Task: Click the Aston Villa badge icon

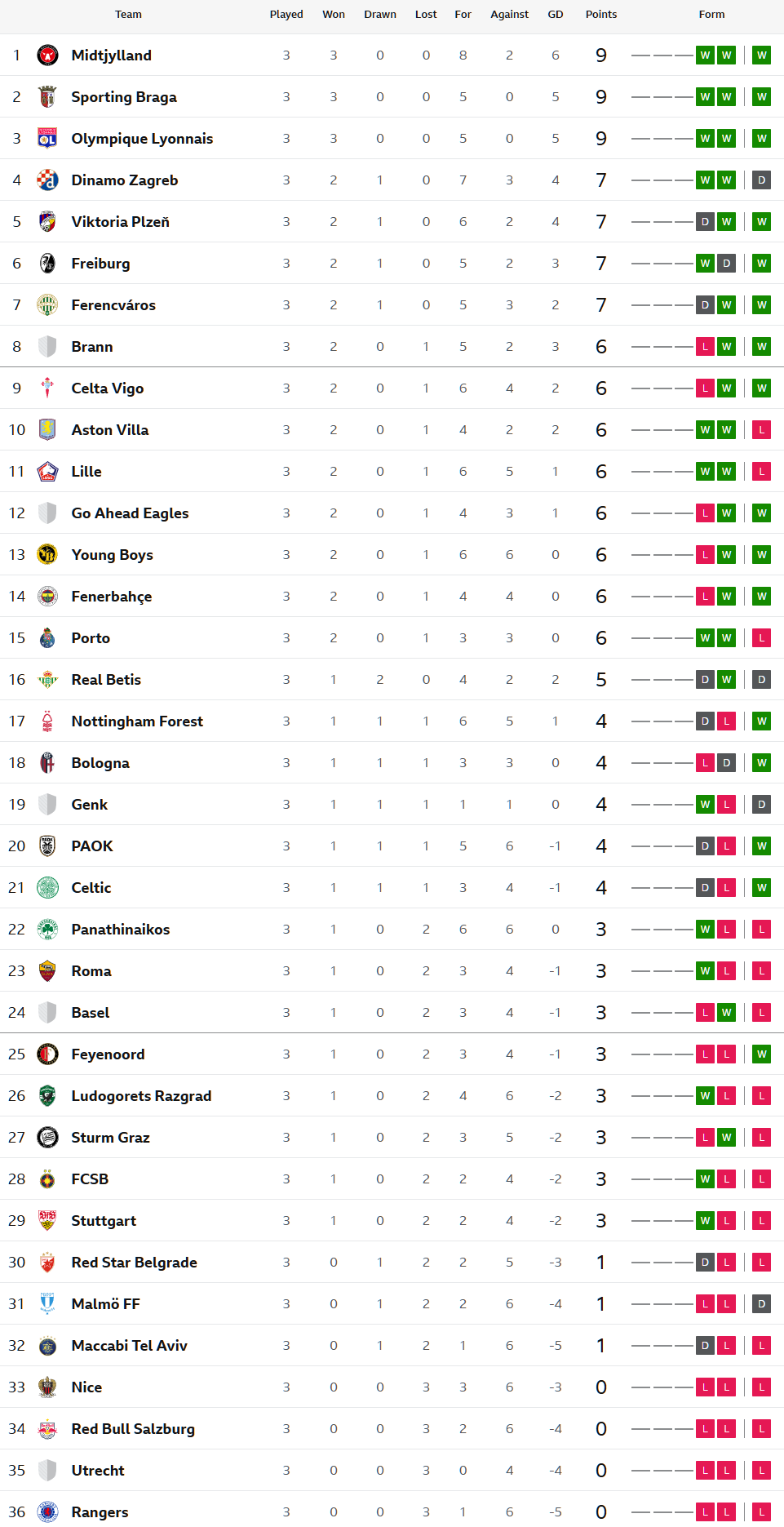Action: pos(47,430)
